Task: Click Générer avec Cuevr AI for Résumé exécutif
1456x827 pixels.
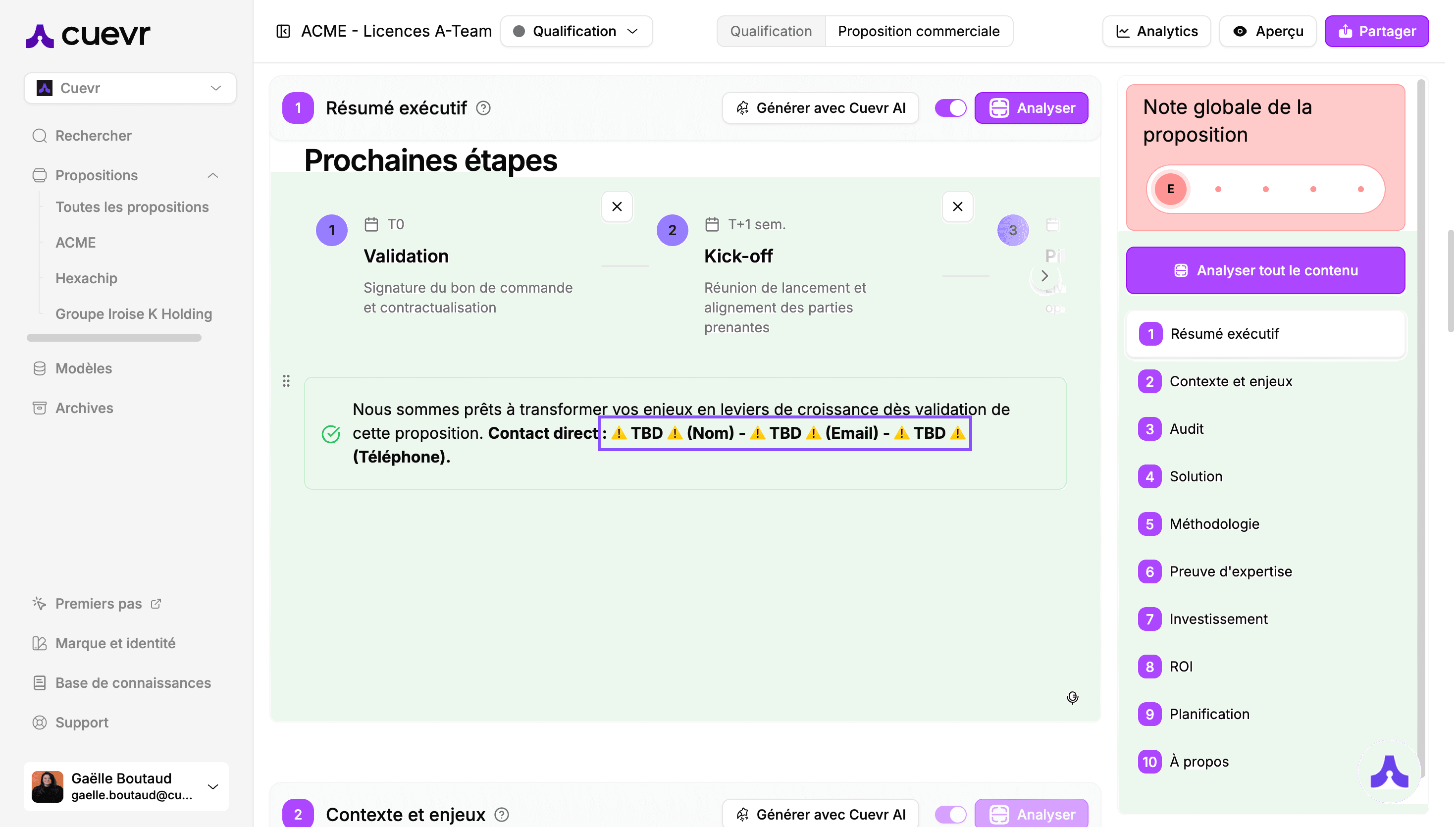Action: [820, 108]
